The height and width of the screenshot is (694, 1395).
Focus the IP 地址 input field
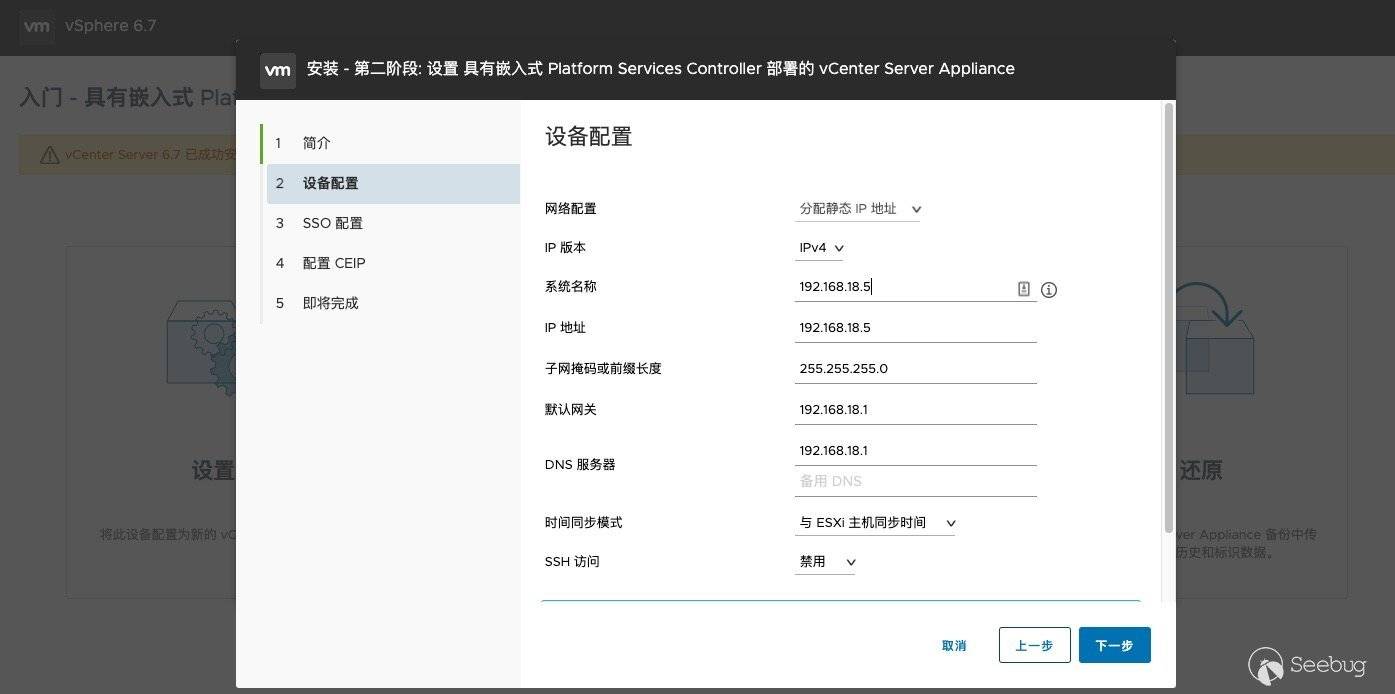tap(914, 328)
